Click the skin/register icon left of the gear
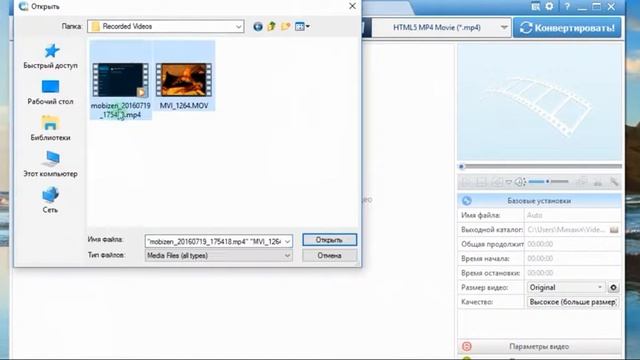 click(x=536, y=6)
